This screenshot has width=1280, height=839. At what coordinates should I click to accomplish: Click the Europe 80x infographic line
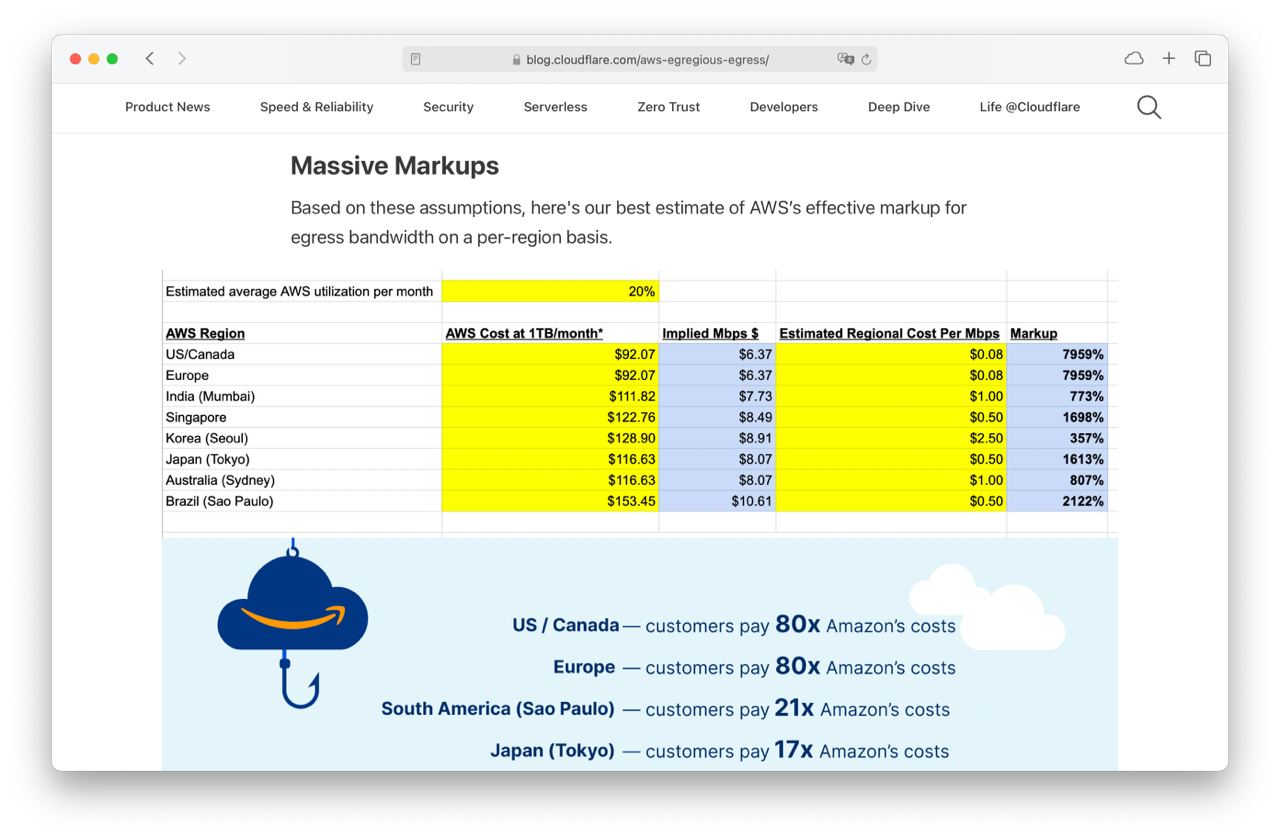[754, 667]
